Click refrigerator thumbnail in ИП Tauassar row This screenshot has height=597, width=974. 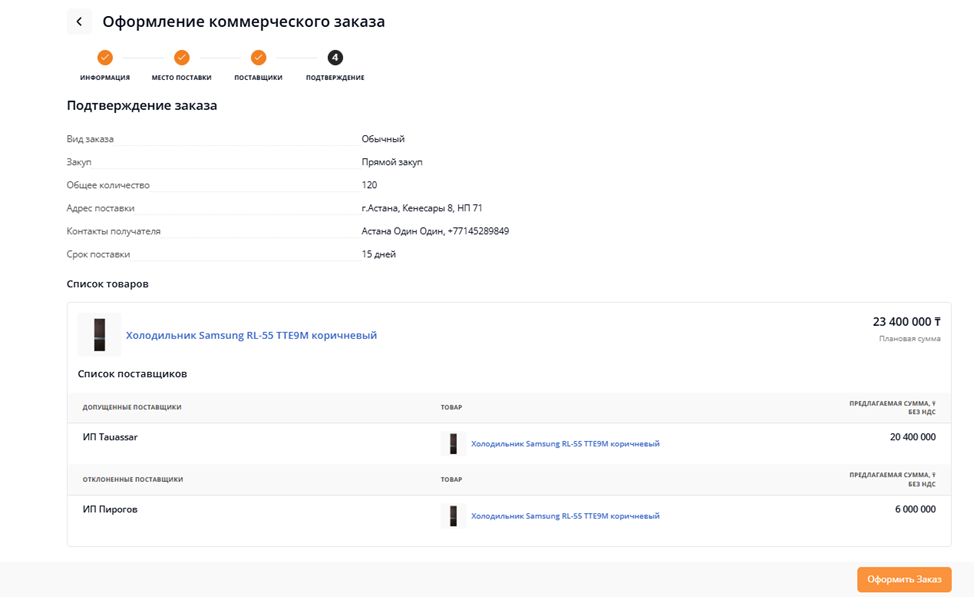click(x=453, y=444)
